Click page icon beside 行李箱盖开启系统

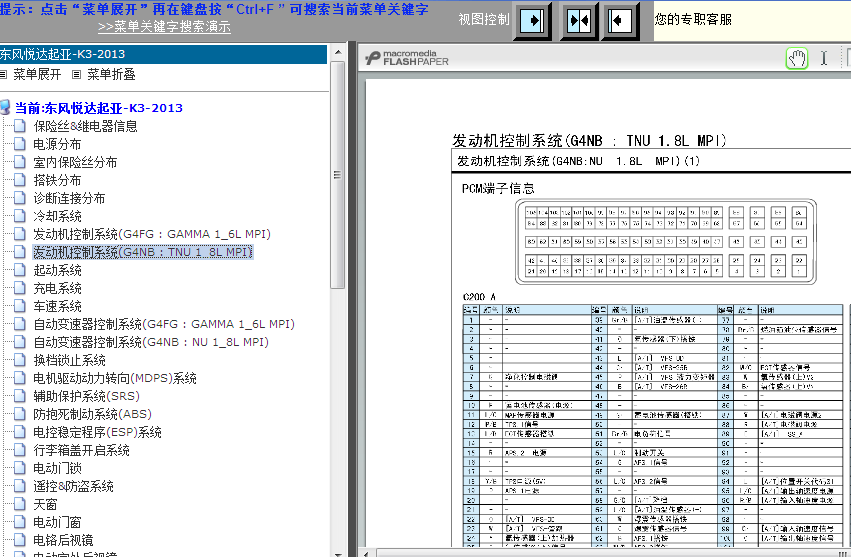20,450
